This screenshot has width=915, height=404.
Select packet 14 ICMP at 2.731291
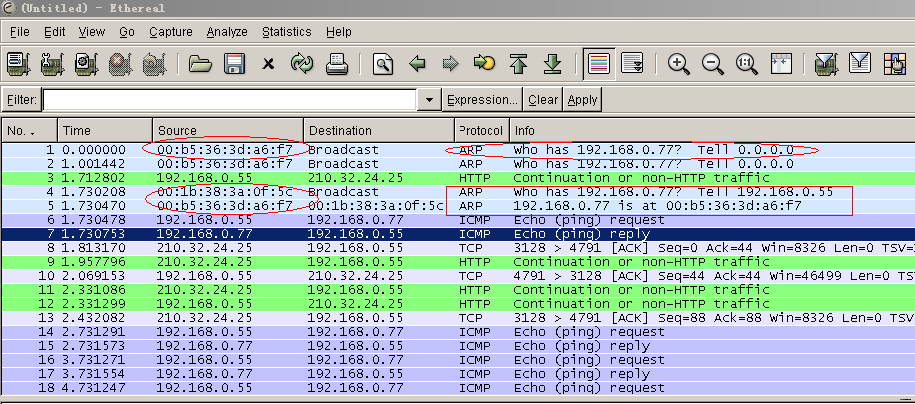[x=458, y=332]
